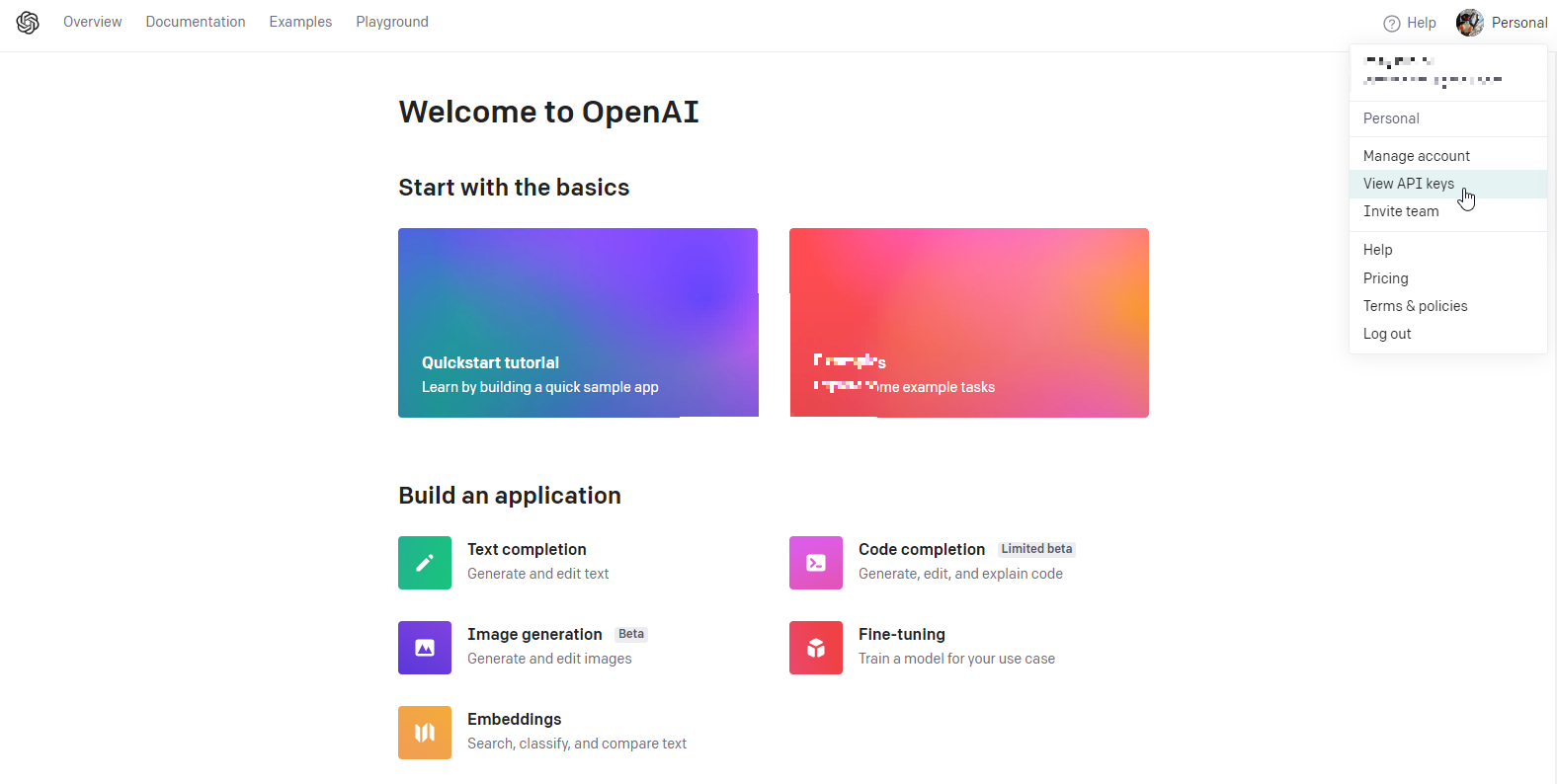Click the pink Code completion terminal icon
1557x784 pixels.
pos(816,563)
